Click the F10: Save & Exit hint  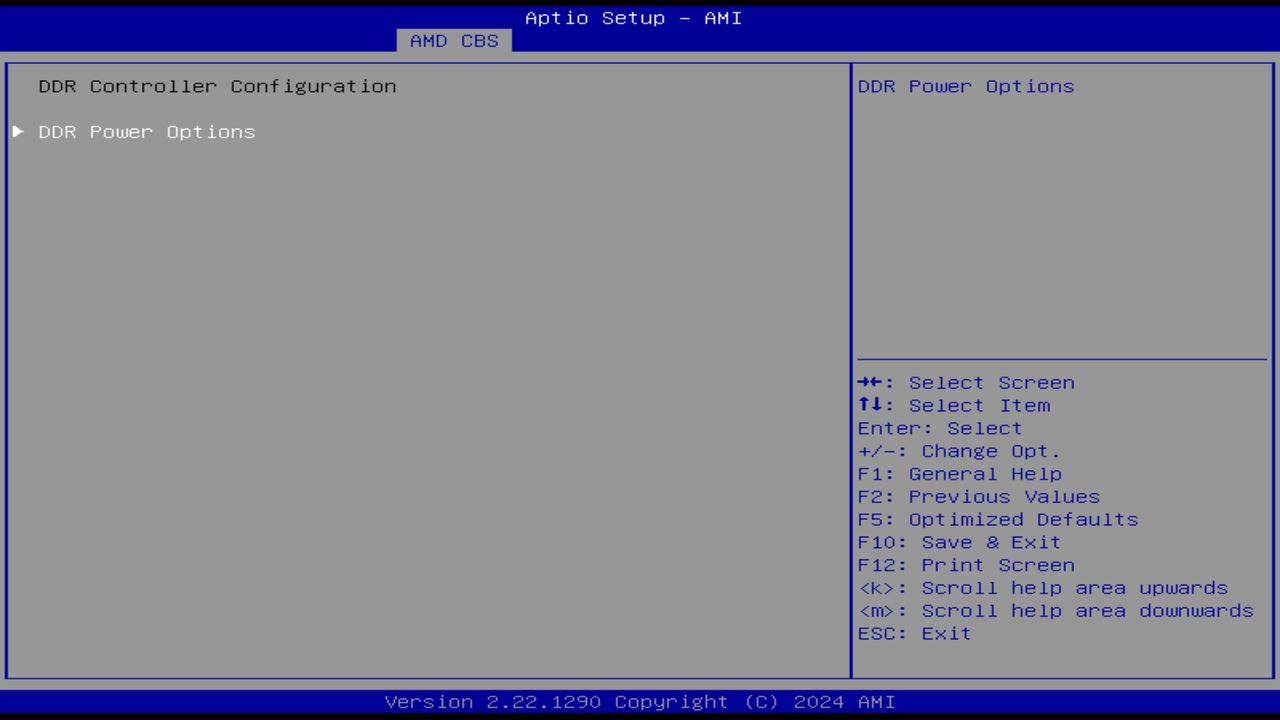(959, 542)
